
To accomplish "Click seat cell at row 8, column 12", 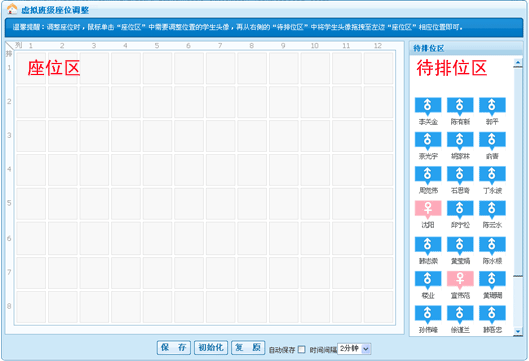I will click(379, 307).
